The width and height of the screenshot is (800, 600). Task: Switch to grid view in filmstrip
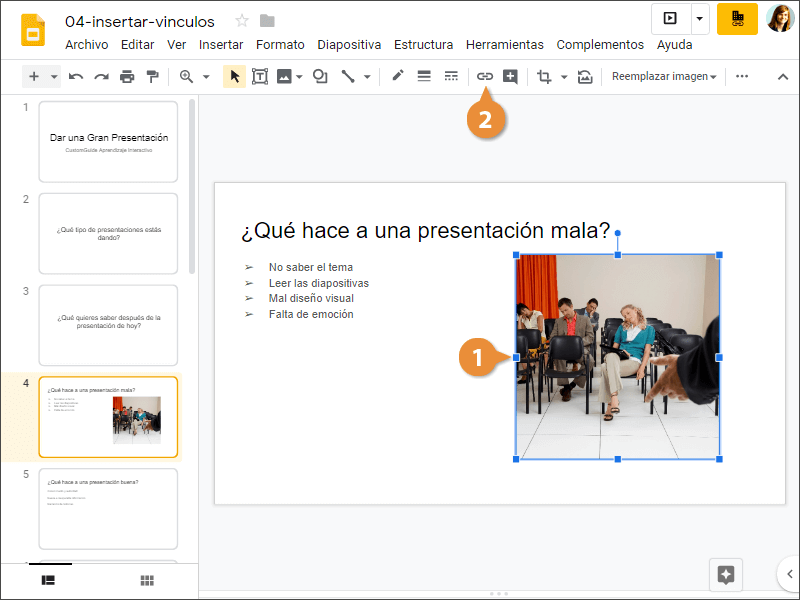[x=147, y=580]
